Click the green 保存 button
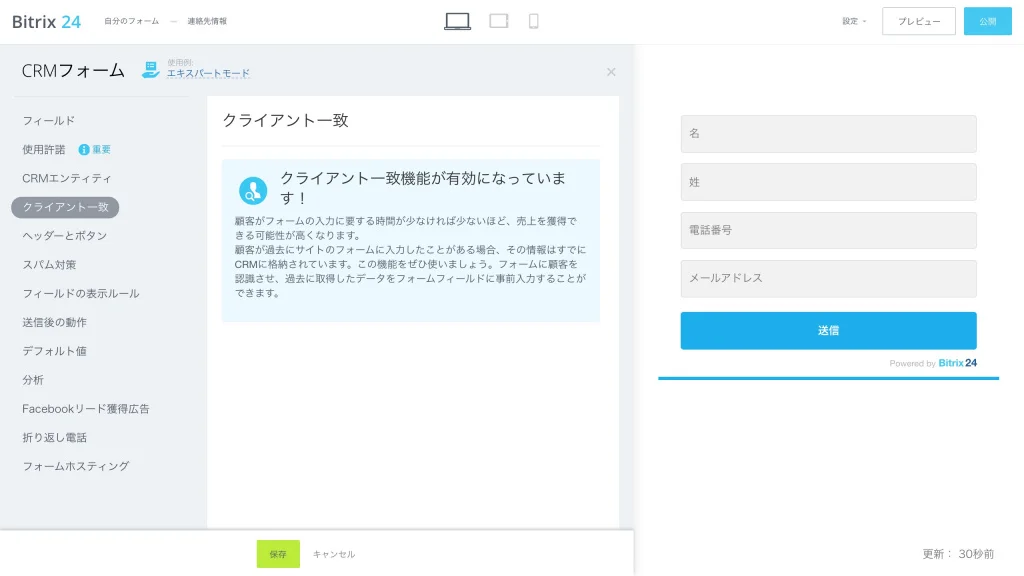Viewport: 1024px width, 576px height. click(x=278, y=554)
